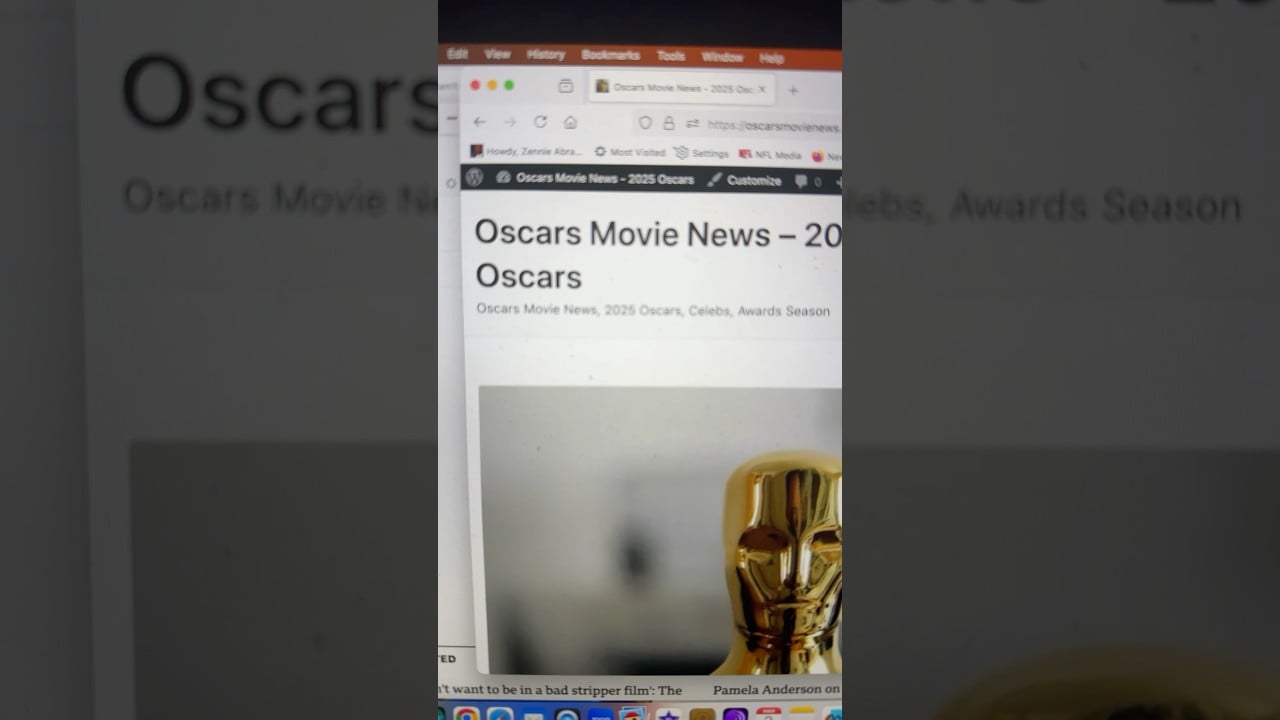The height and width of the screenshot is (720, 1280).
Task: Click Customize in the WordPress admin bar
Action: [744, 181]
